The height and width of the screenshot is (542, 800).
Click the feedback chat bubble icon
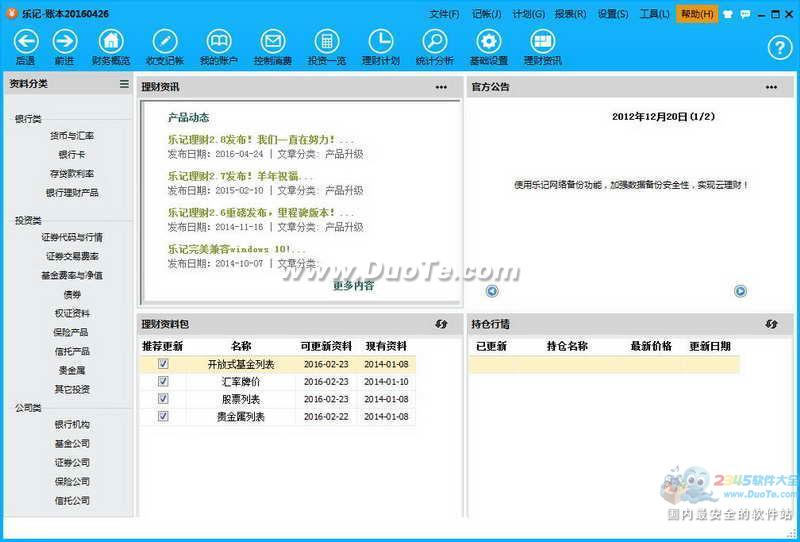(745, 14)
